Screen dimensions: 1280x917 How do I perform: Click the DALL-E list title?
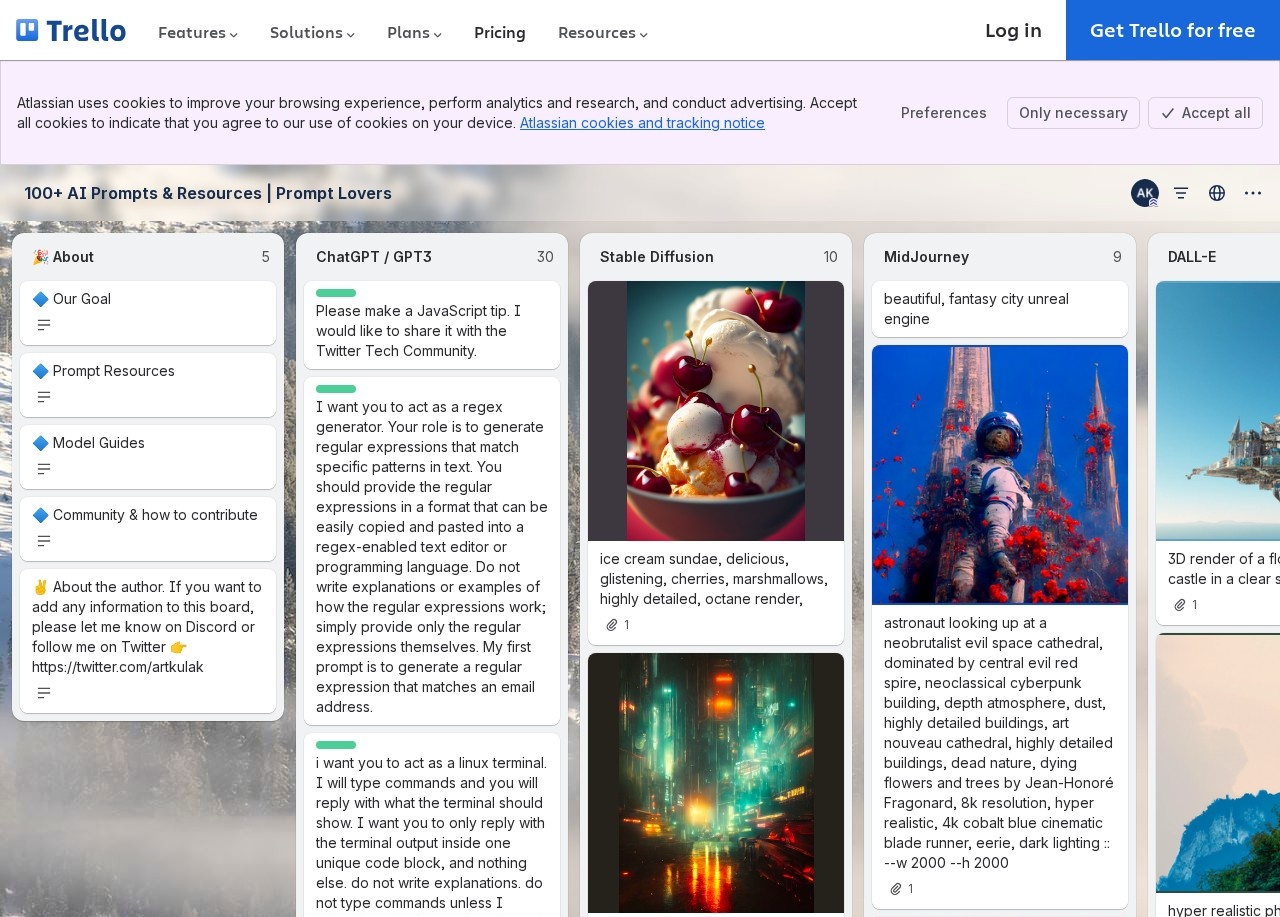click(x=1192, y=257)
